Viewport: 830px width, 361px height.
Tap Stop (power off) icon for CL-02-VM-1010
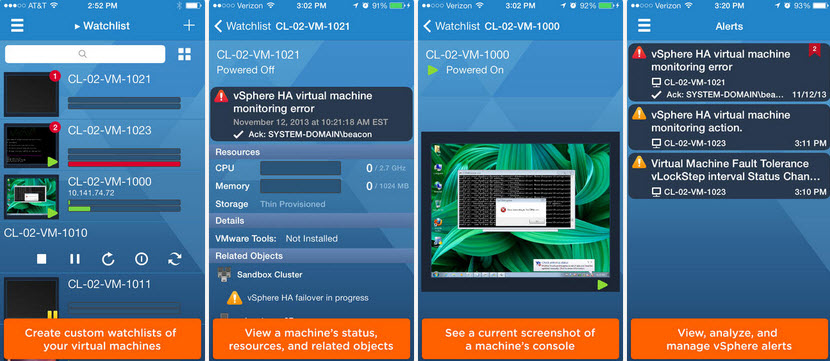click(42, 259)
